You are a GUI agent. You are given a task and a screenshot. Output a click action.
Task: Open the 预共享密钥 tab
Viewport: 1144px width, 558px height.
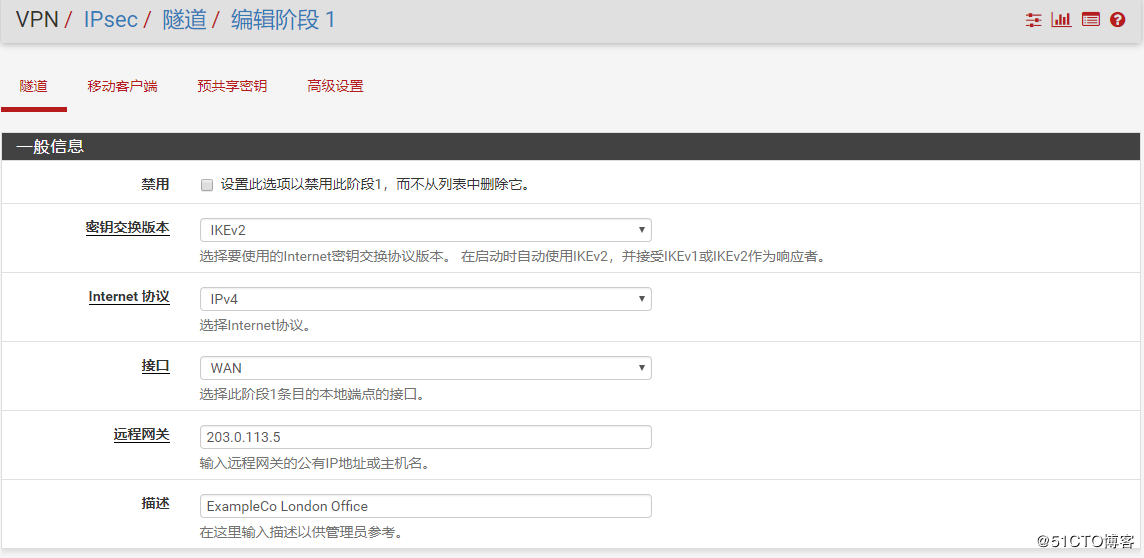[232, 86]
